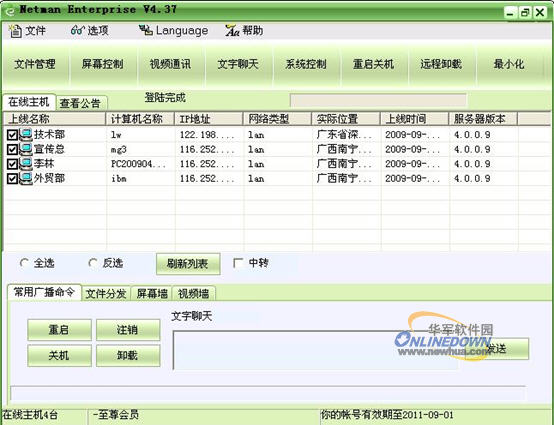Click the computer name mg3

pos(119,150)
